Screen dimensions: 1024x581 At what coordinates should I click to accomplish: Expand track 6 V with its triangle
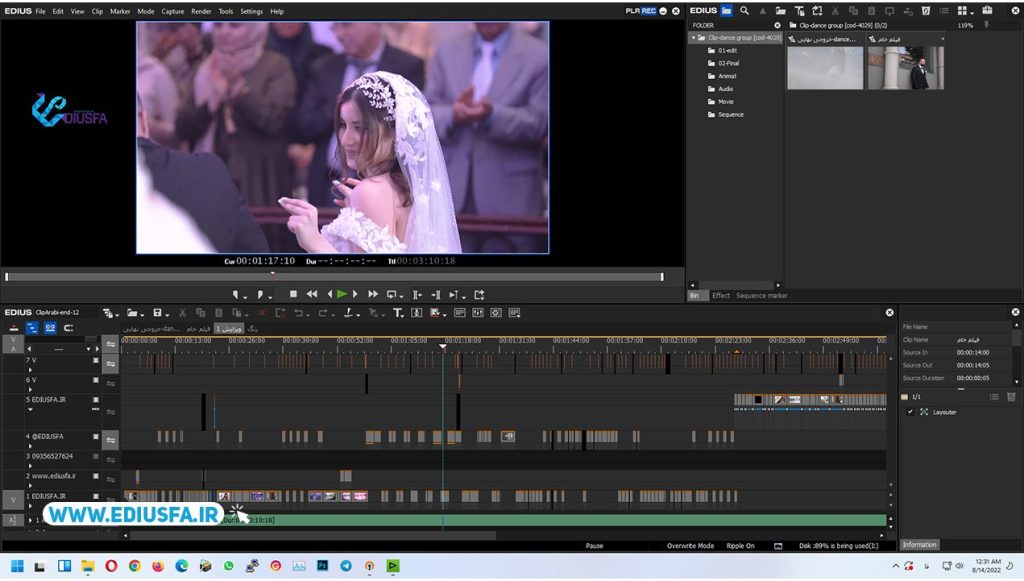tap(30, 390)
